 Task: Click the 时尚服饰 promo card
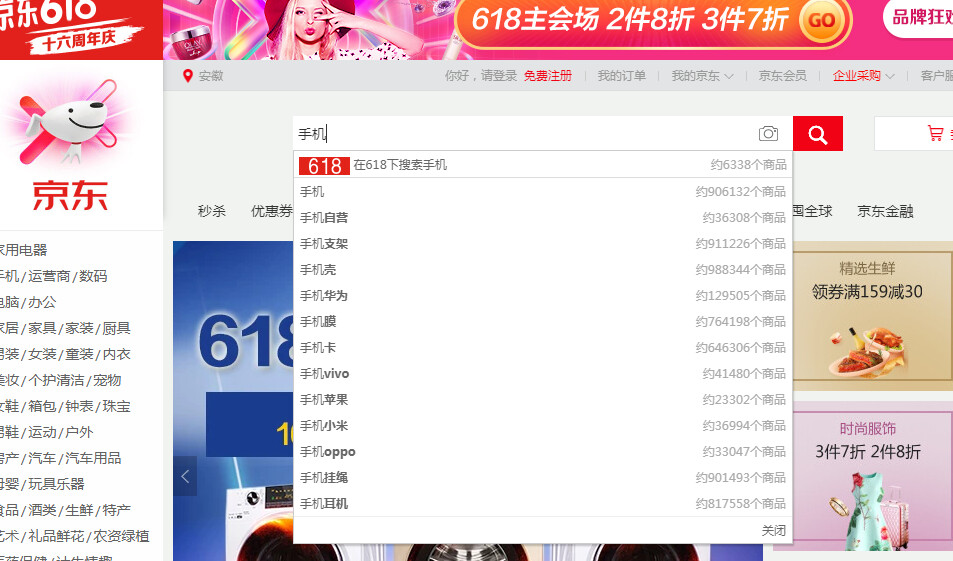point(872,476)
